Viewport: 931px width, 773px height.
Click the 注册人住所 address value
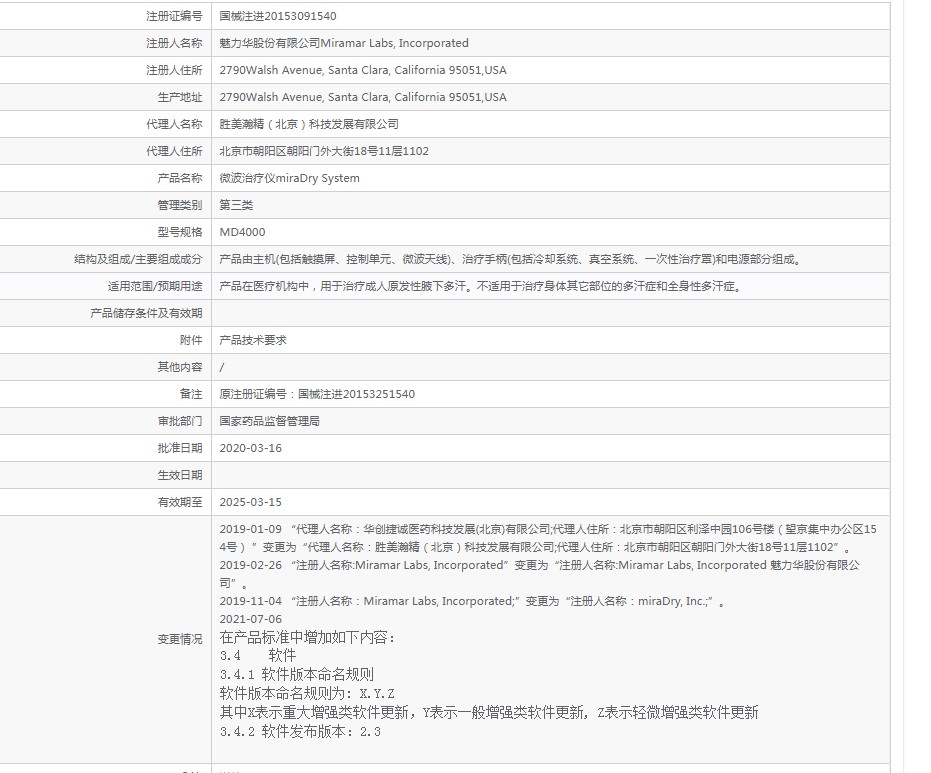[363, 70]
